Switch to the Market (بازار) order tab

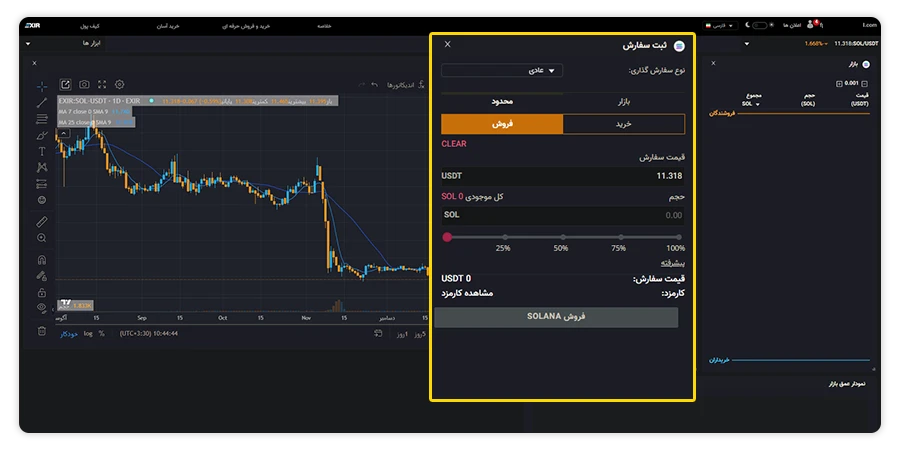click(624, 102)
